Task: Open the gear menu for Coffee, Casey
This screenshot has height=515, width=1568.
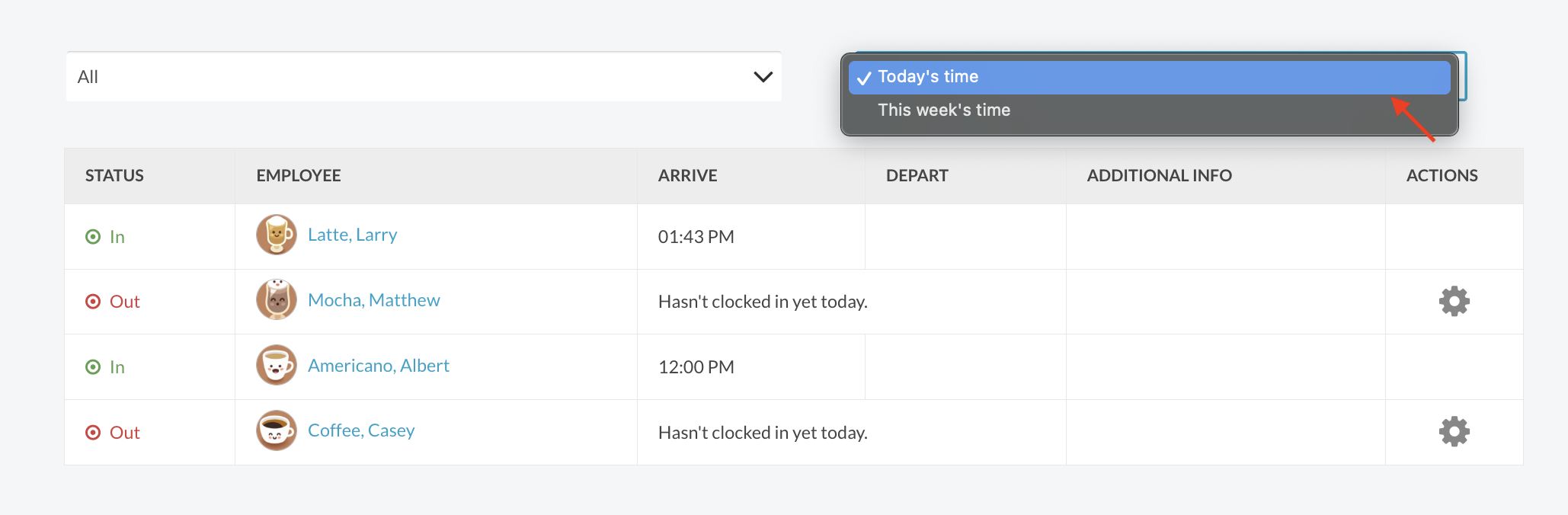Action: (1454, 432)
